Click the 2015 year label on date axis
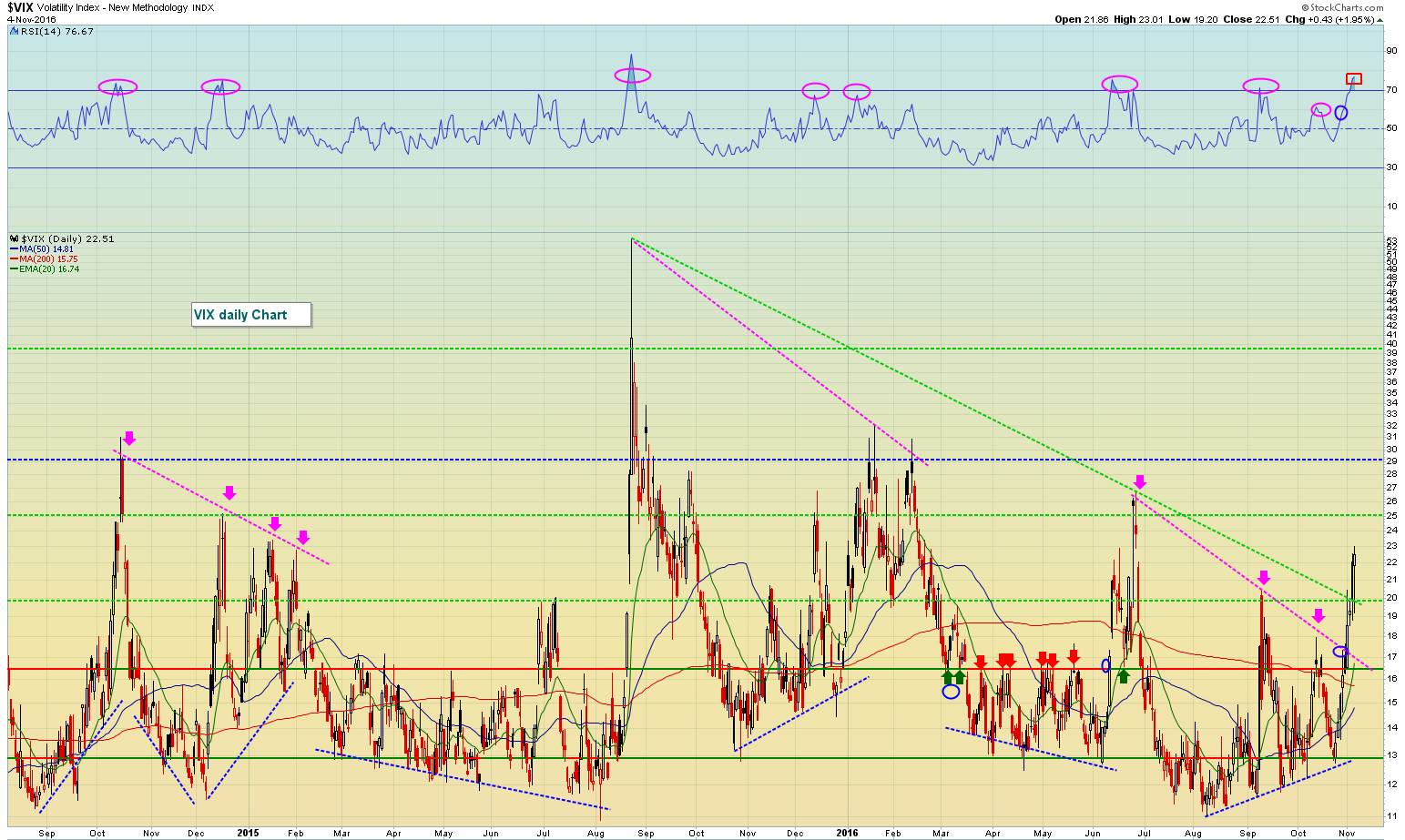 tap(248, 832)
